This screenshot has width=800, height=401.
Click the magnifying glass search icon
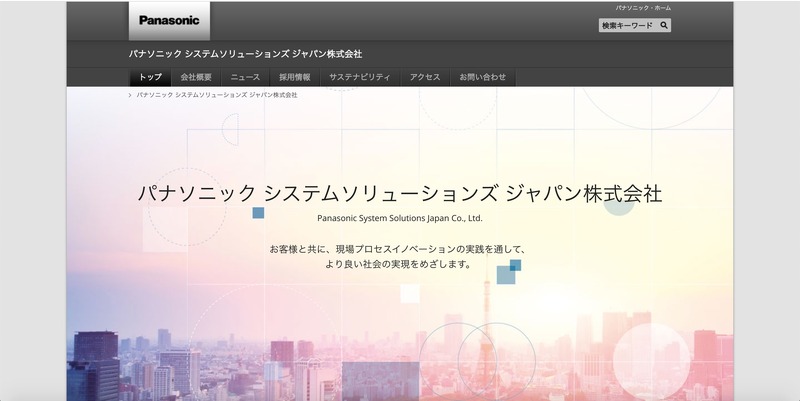(x=664, y=25)
